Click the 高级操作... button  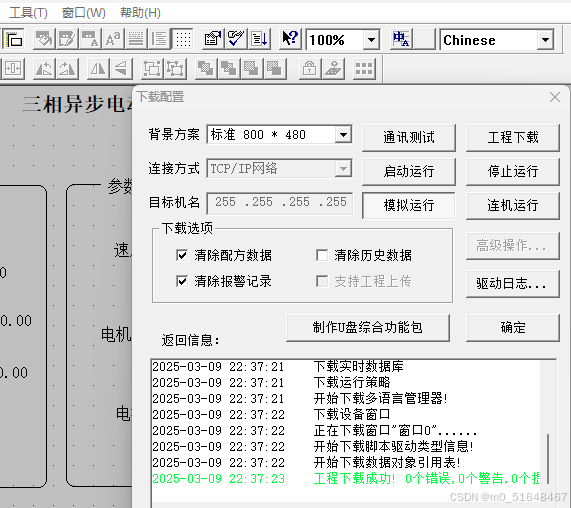point(513,246)
